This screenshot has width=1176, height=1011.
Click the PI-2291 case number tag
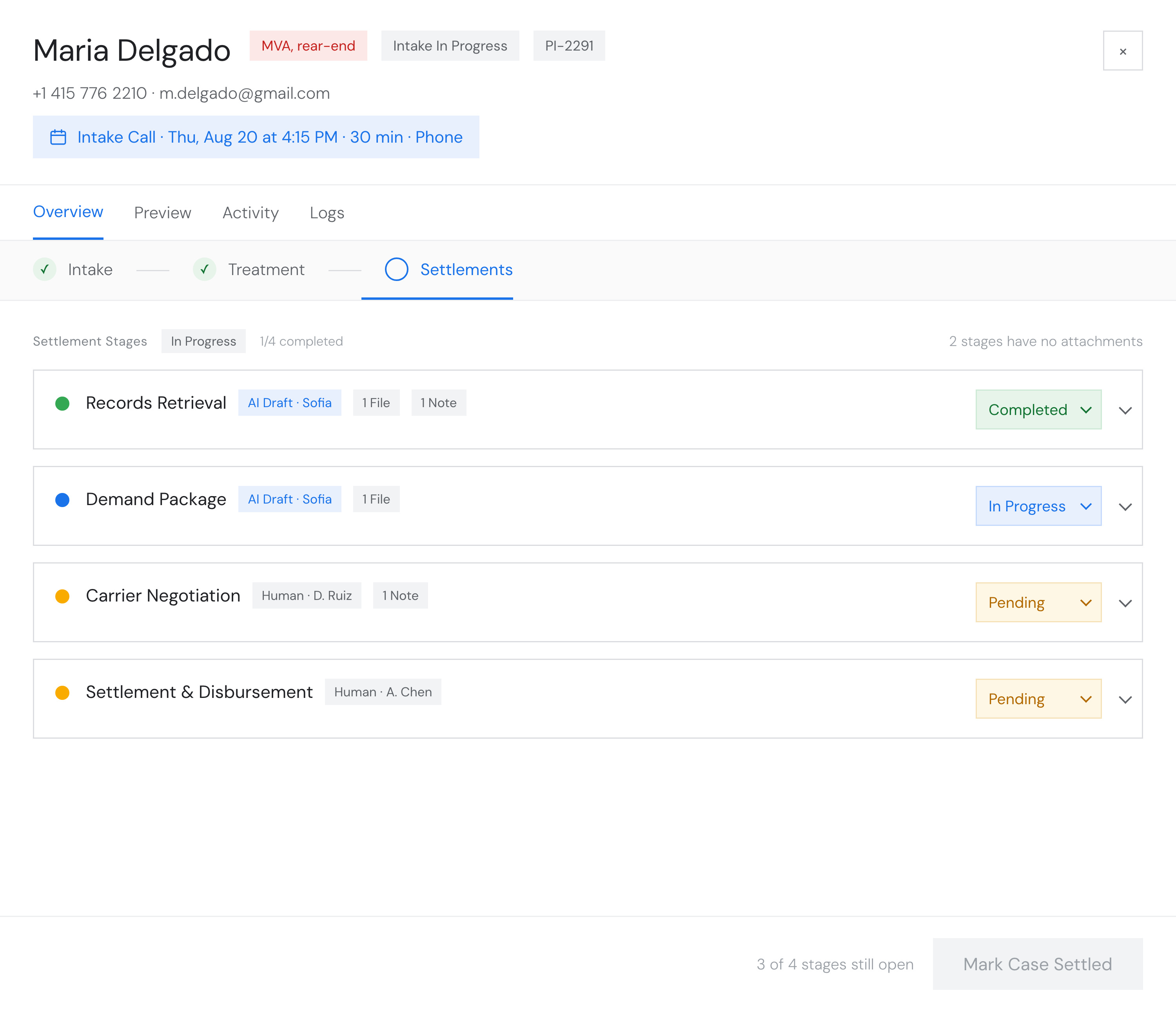569,45
